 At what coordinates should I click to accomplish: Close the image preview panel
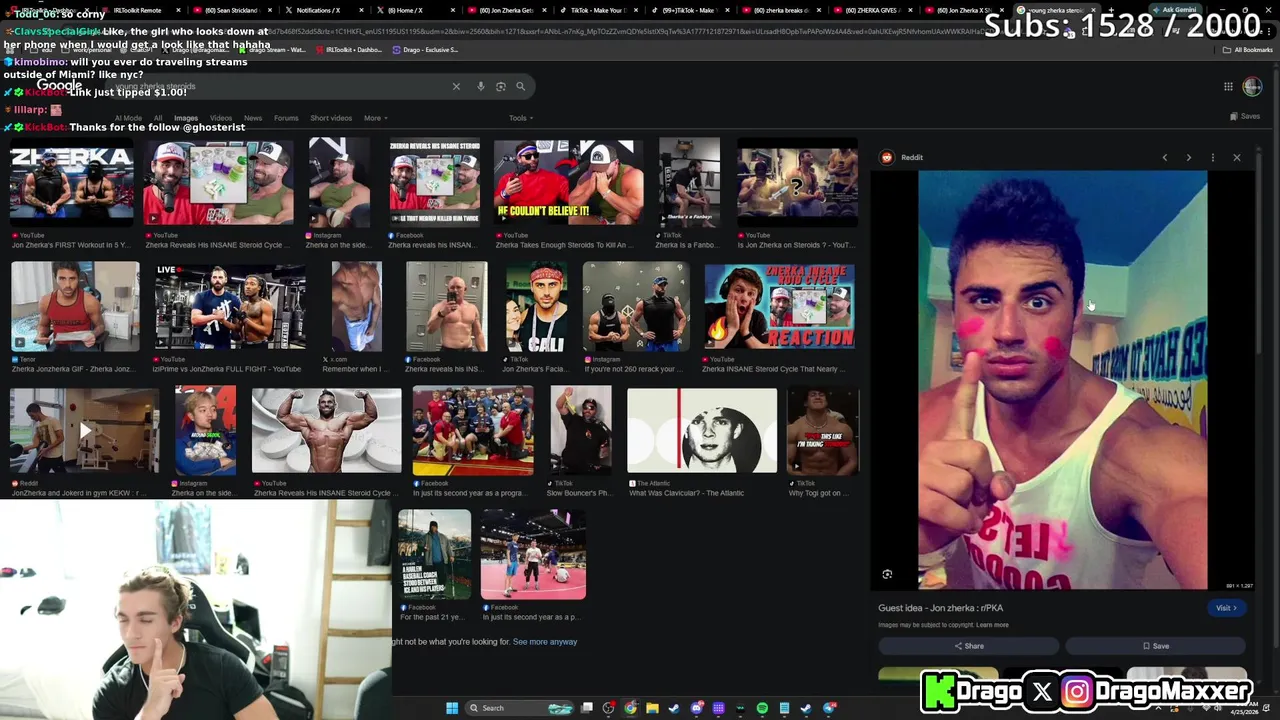[x=1237, y=158]
